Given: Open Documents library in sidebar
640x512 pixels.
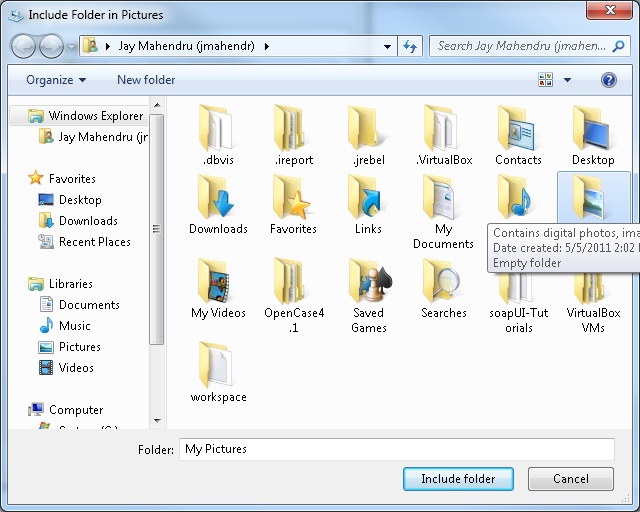Looking at the screenshot, I should coord(79,305).
